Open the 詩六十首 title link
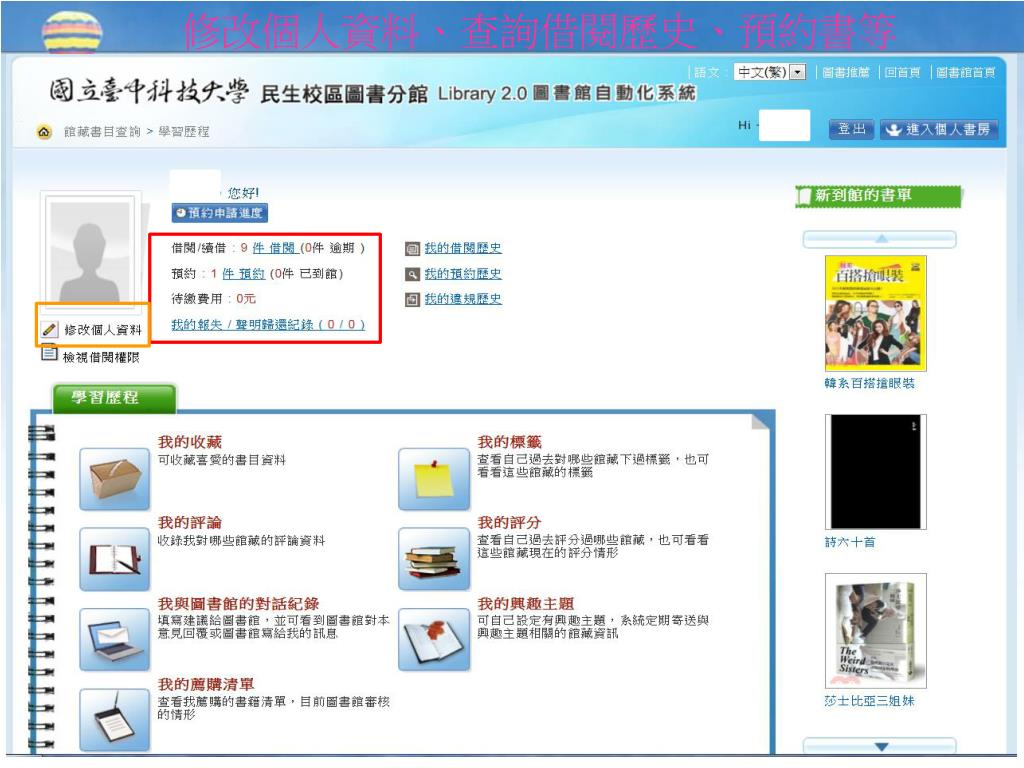Image resolution: width=1024 pixels, height=768 pixels. click(x=850, y=542)
